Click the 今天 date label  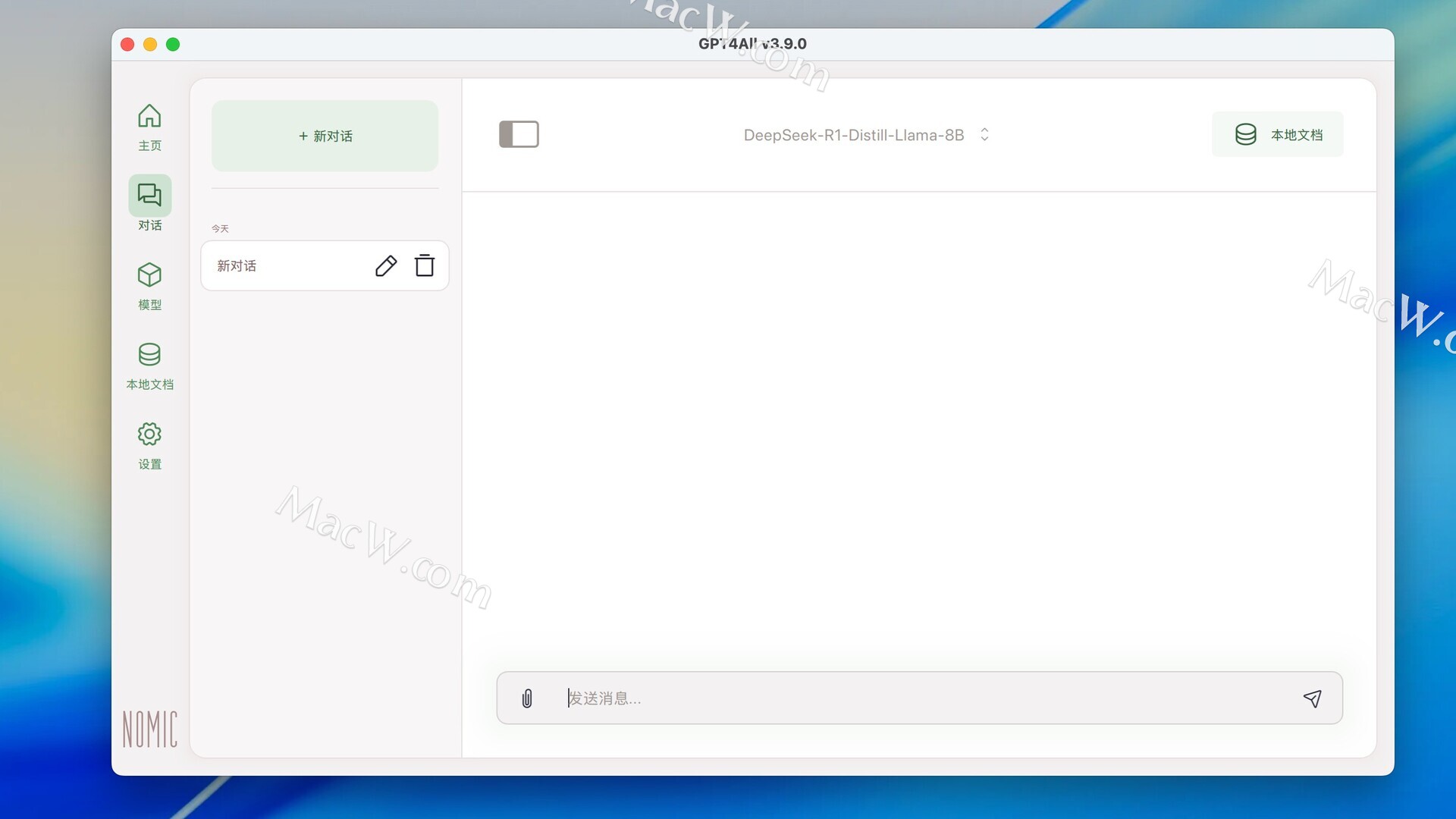point(220,228)
